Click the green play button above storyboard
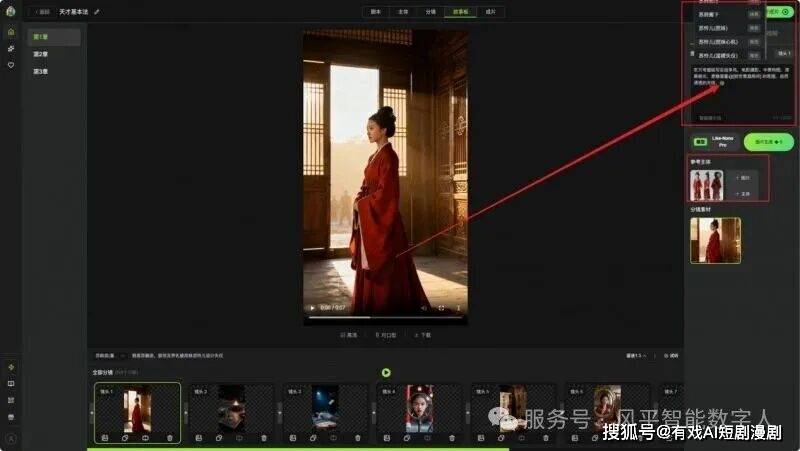The width and height of the screenshot is (800, 451). pos(386,373)
